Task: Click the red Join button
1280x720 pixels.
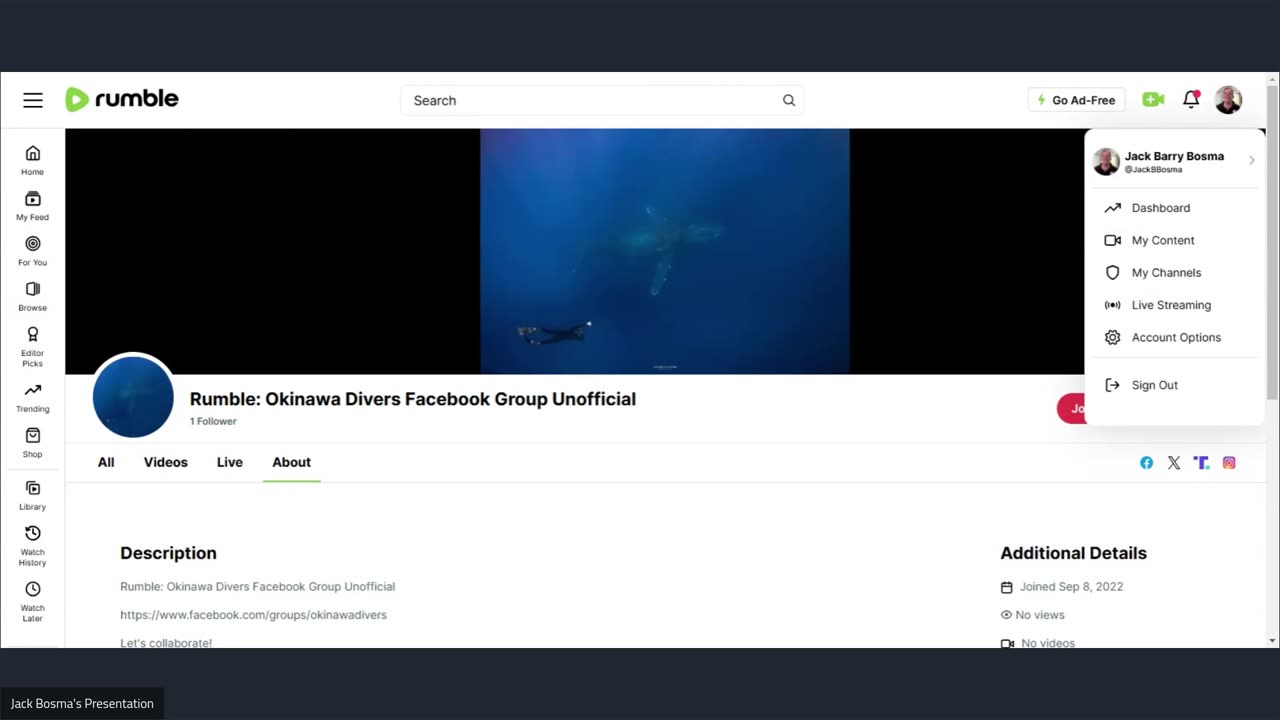Action: click(1071, 408)
